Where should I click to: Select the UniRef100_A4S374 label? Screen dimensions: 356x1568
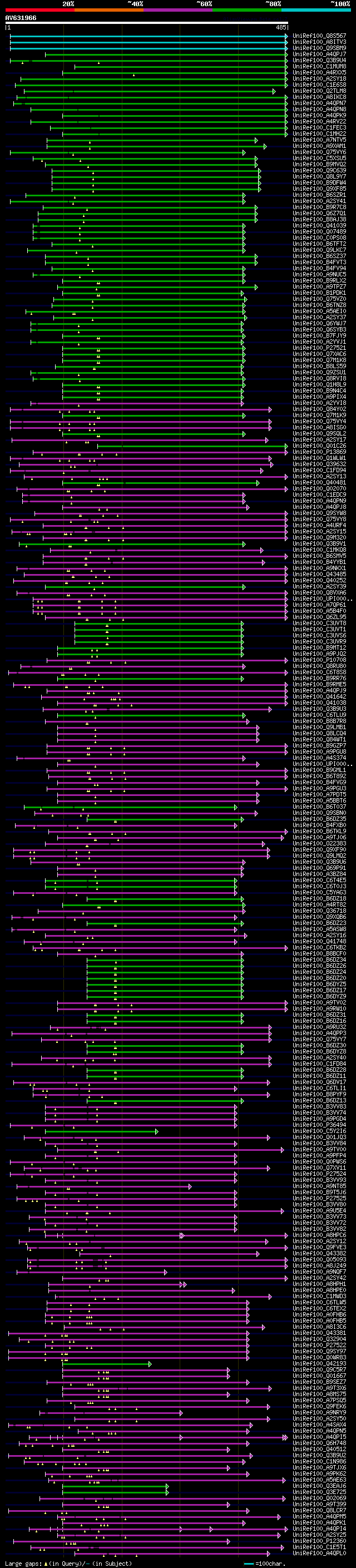point(319,759)
